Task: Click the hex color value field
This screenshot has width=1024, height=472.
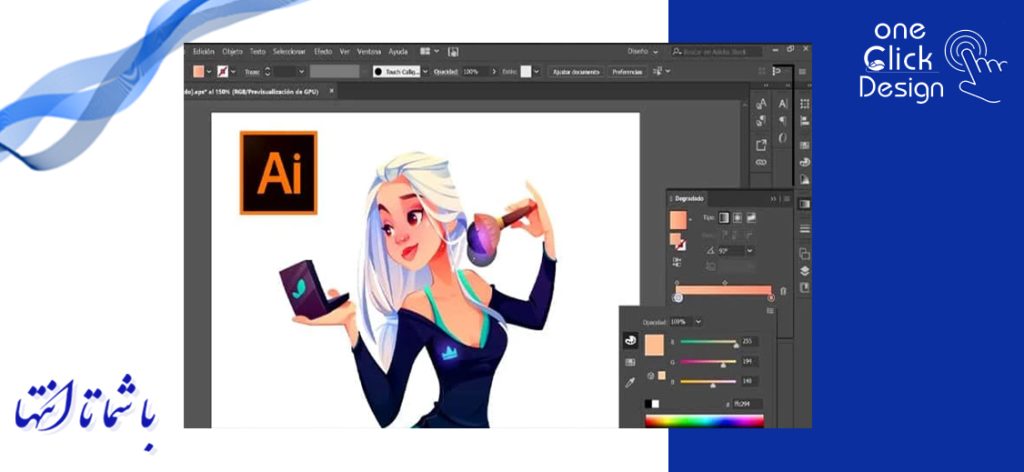Action: (x=748, y=404)
